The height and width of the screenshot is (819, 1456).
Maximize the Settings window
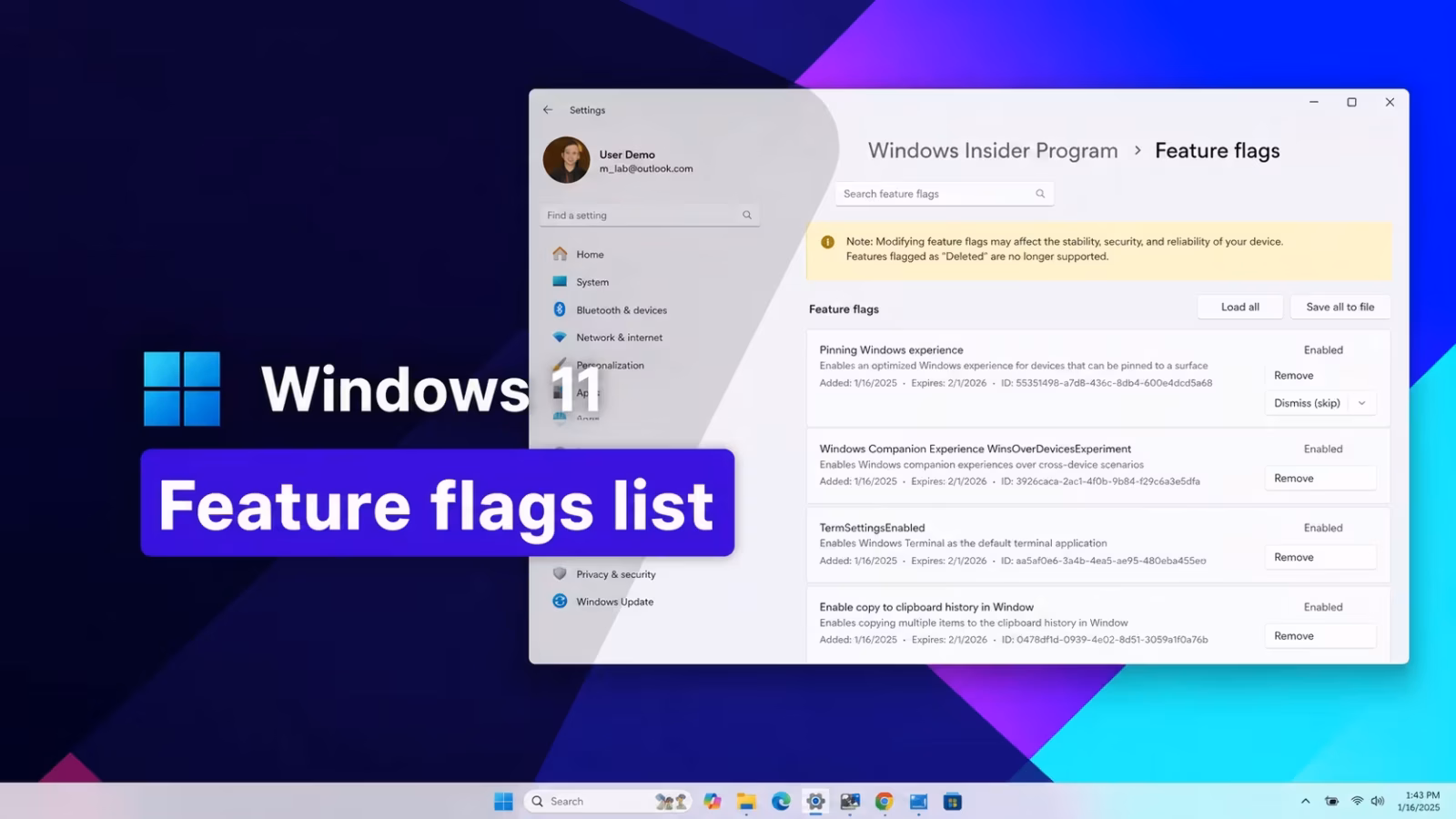click(x=1351, y=103)
